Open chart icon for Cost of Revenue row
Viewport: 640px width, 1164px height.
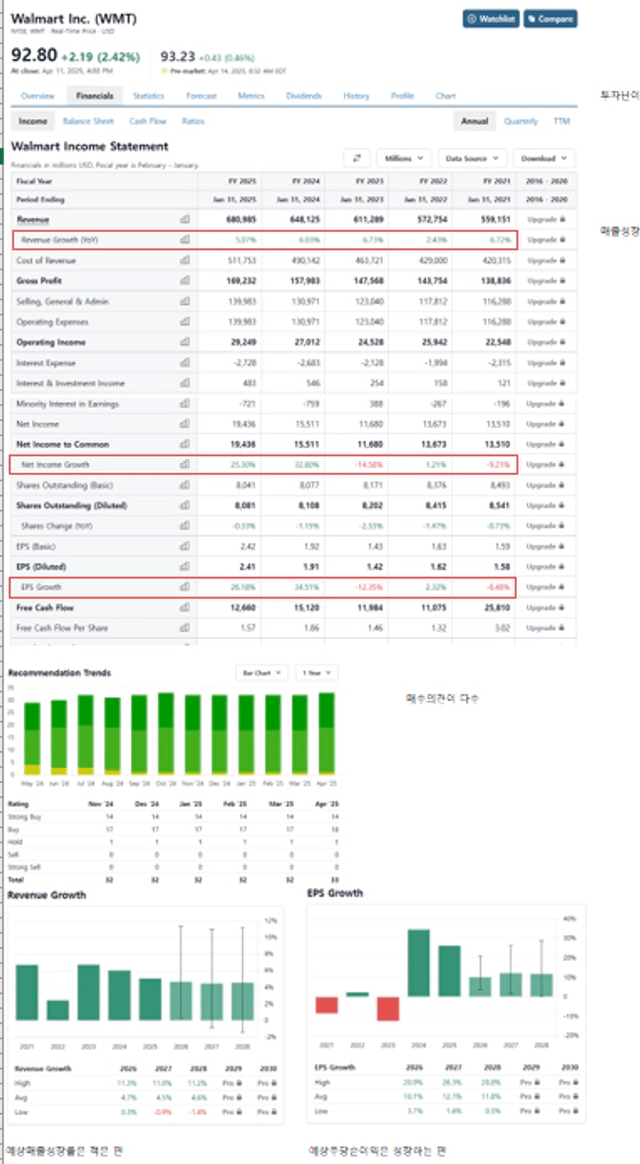tap(184, 261)
